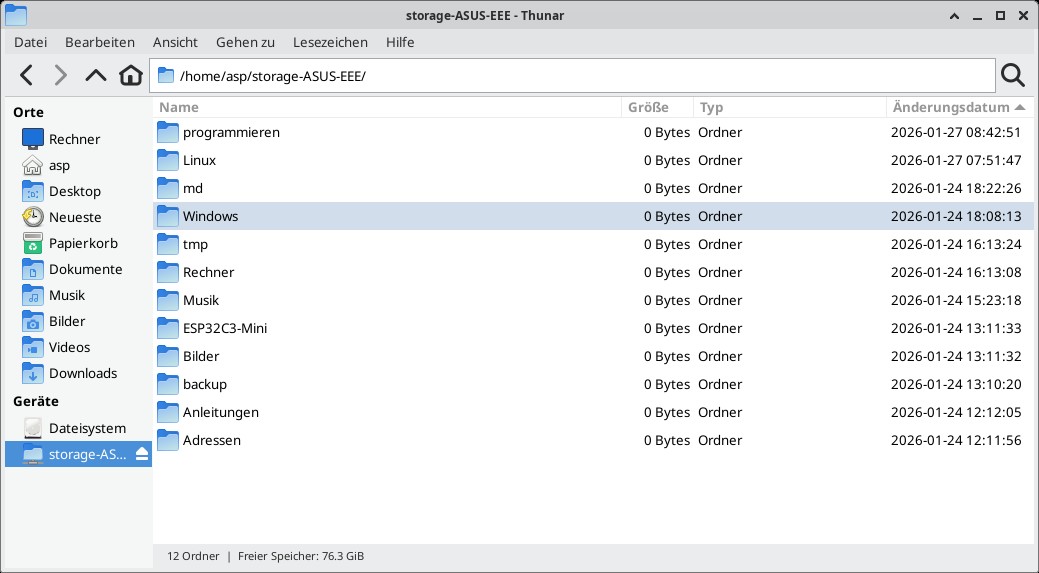The width and height of the screenshot is (1039, 573).
Task: Eject the storage-ASUS-EEE device
Action: [x=141, y=454]
